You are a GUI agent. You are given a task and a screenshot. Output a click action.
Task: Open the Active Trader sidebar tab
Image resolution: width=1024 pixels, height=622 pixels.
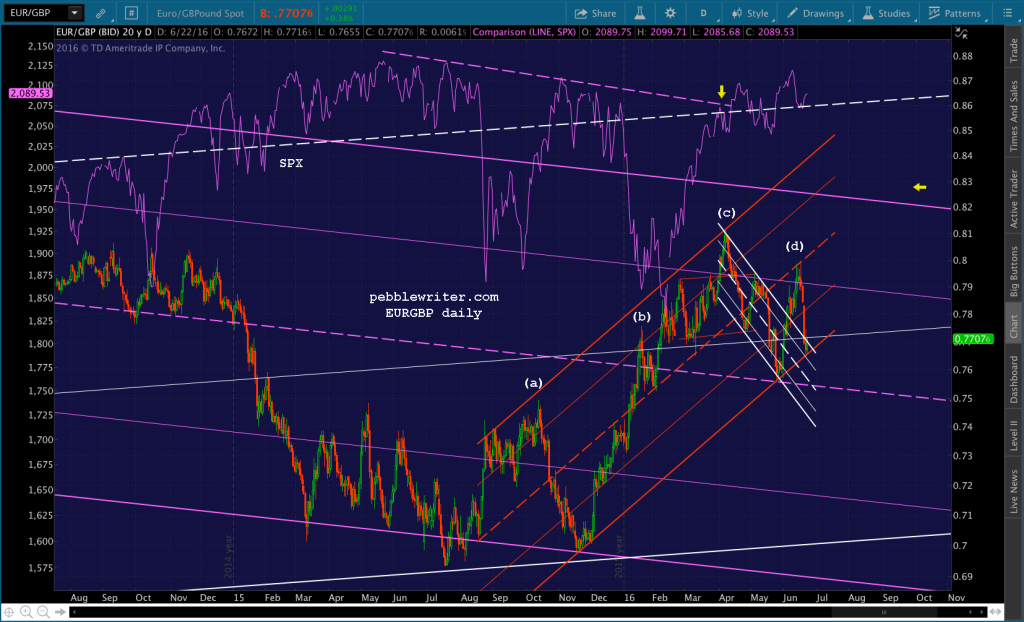(x=1014, y=199)
